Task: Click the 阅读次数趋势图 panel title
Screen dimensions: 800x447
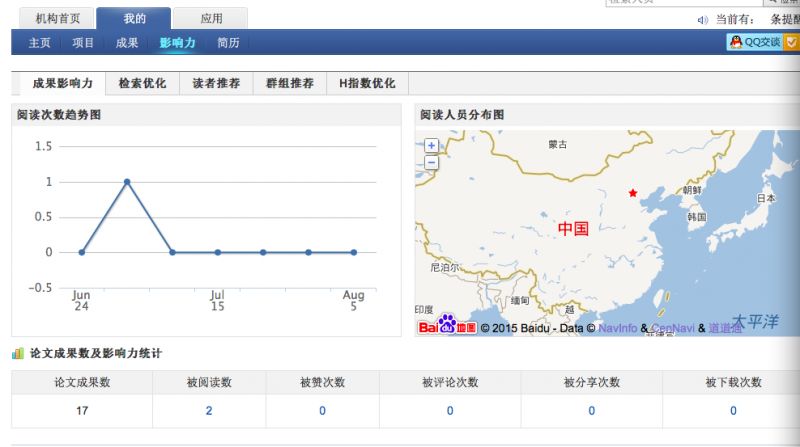Action: pos(59,115)
